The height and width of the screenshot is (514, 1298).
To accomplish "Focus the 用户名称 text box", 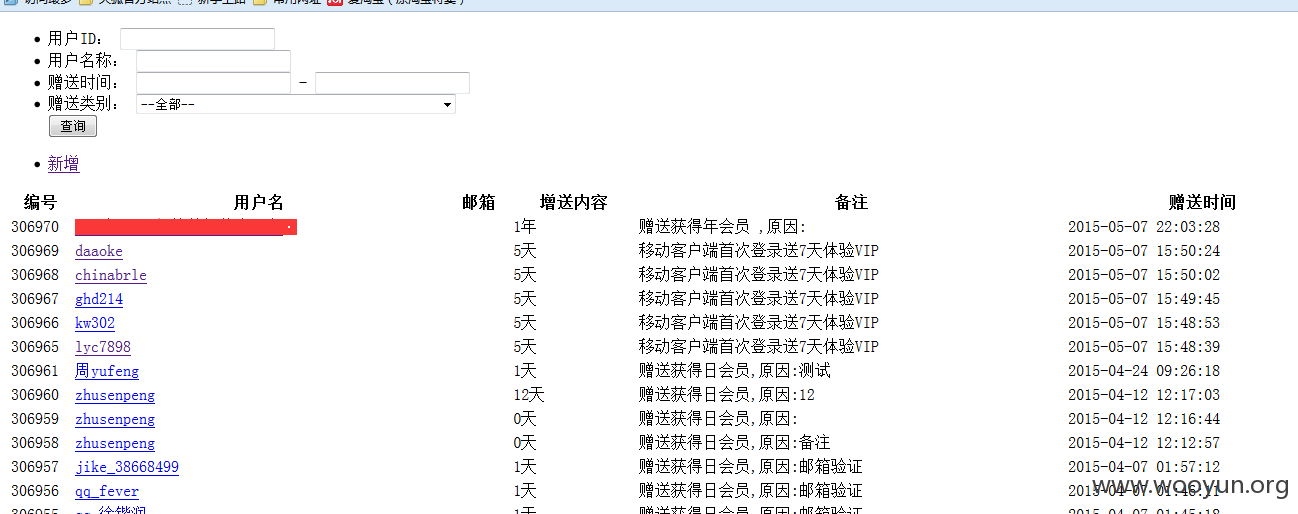I will point(213,61).
